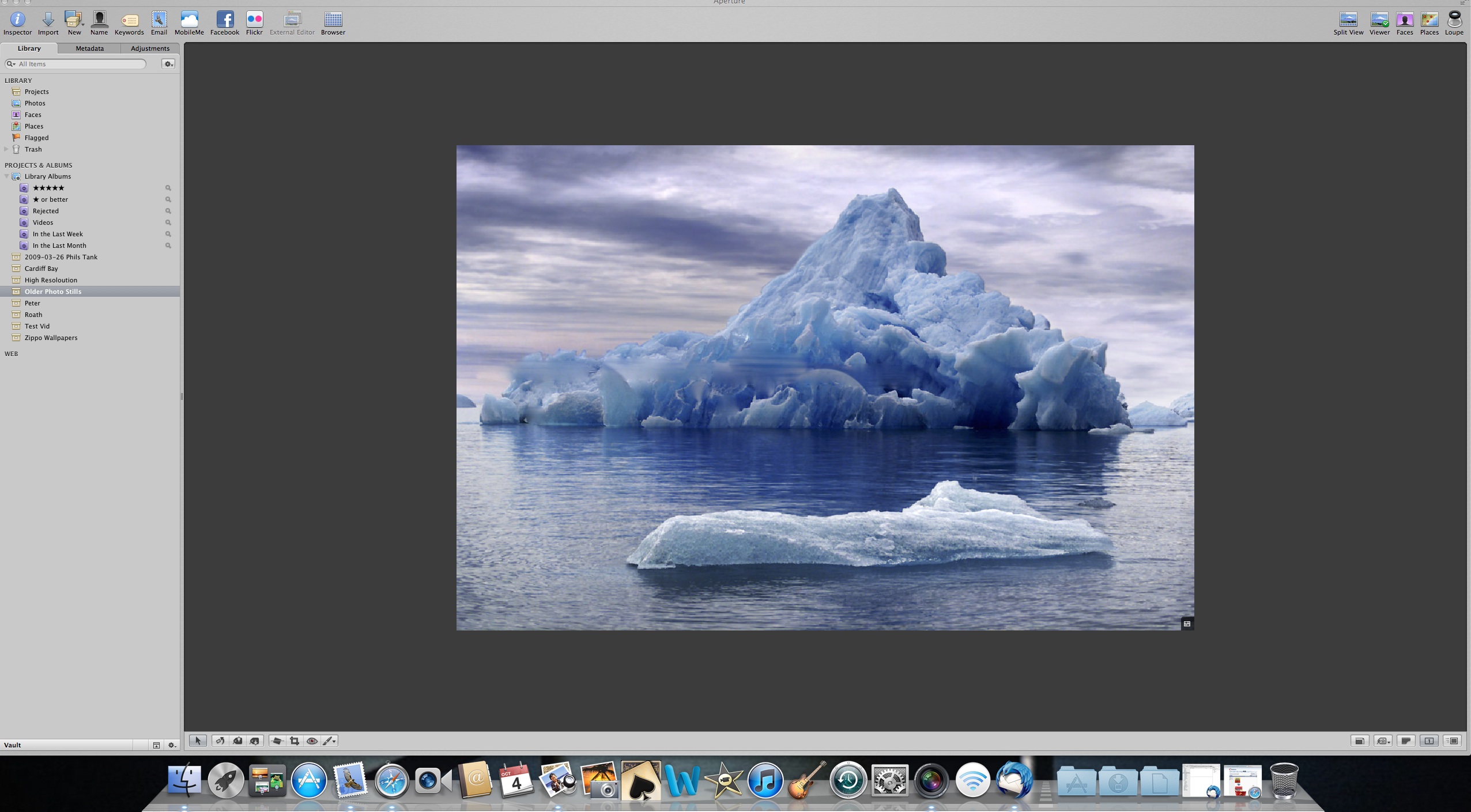Viewport: 1471px width, 812px height.
Task: Toggle Zoom Viewer to actual size
Action: pyautogui.click(x=1360, y=741)
